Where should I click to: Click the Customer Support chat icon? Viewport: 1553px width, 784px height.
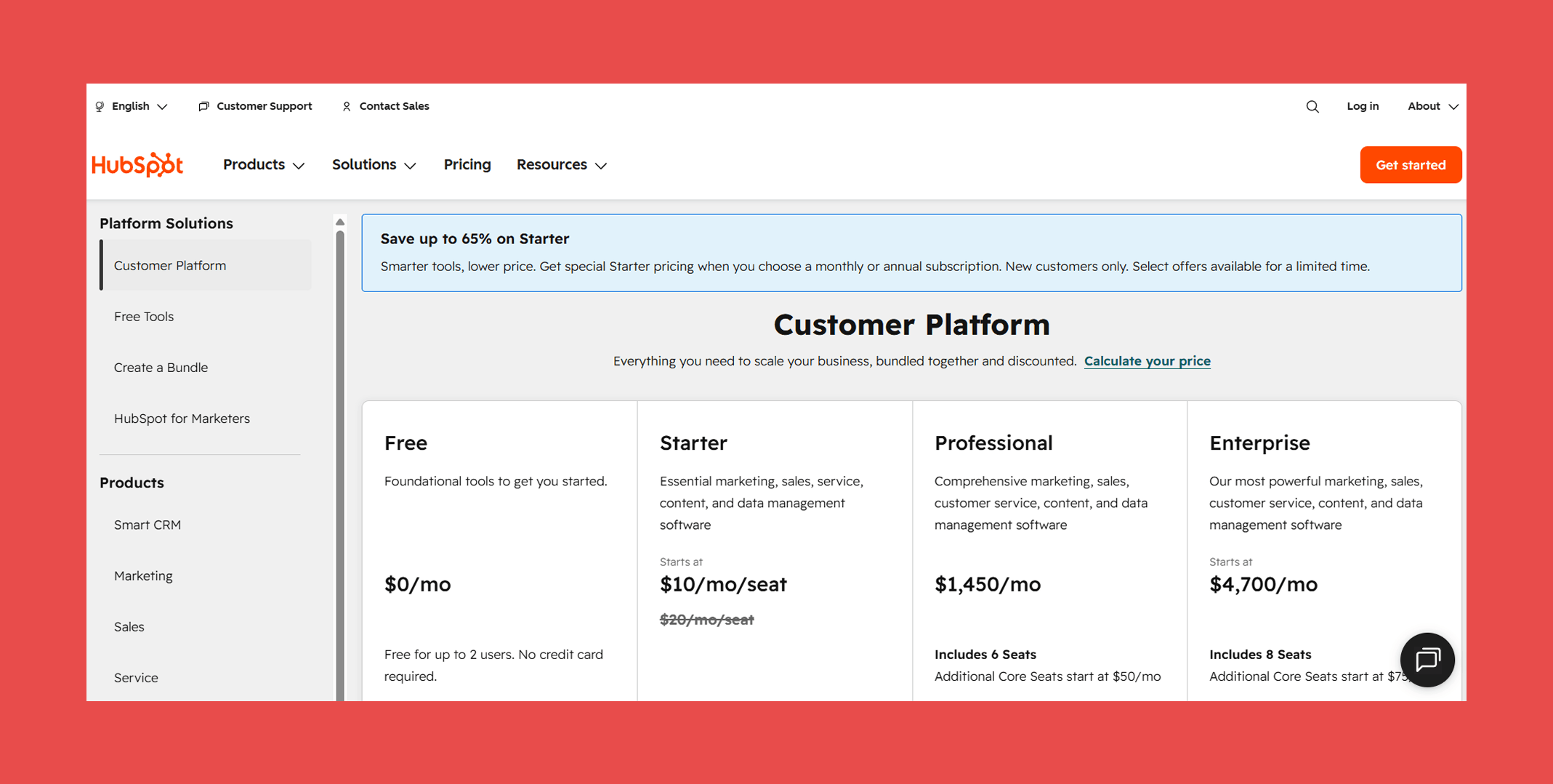click(x=203, y=106)
